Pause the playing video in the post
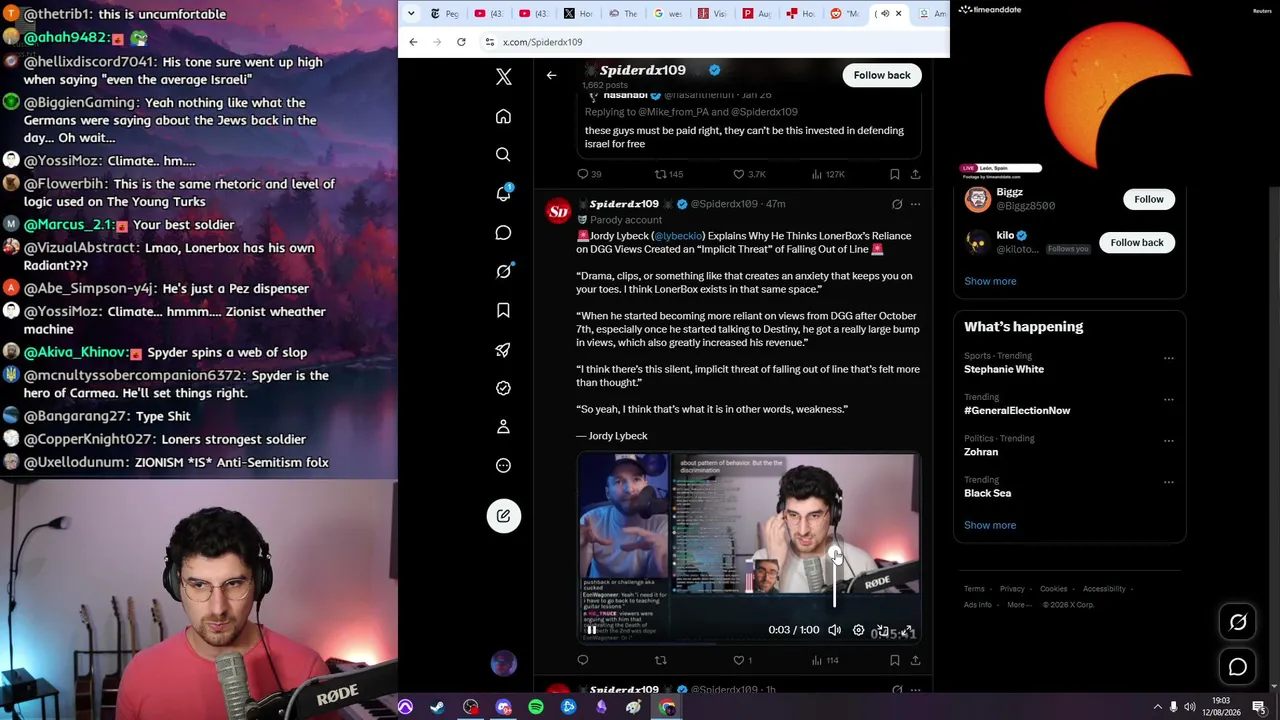Screen dimensions: 1280x720 (591, 630)
